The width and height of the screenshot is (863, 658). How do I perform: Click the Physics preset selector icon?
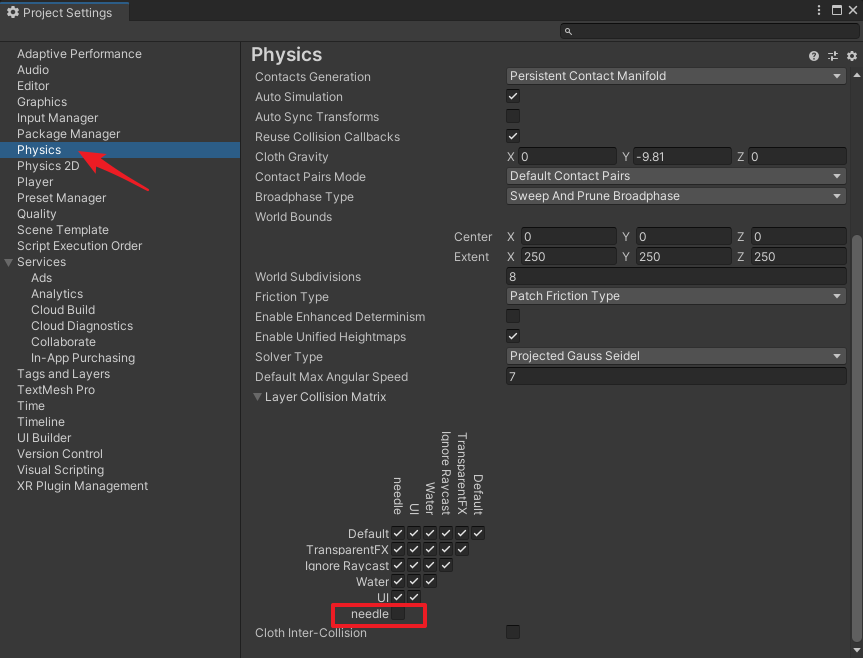(x=833, y=56)
